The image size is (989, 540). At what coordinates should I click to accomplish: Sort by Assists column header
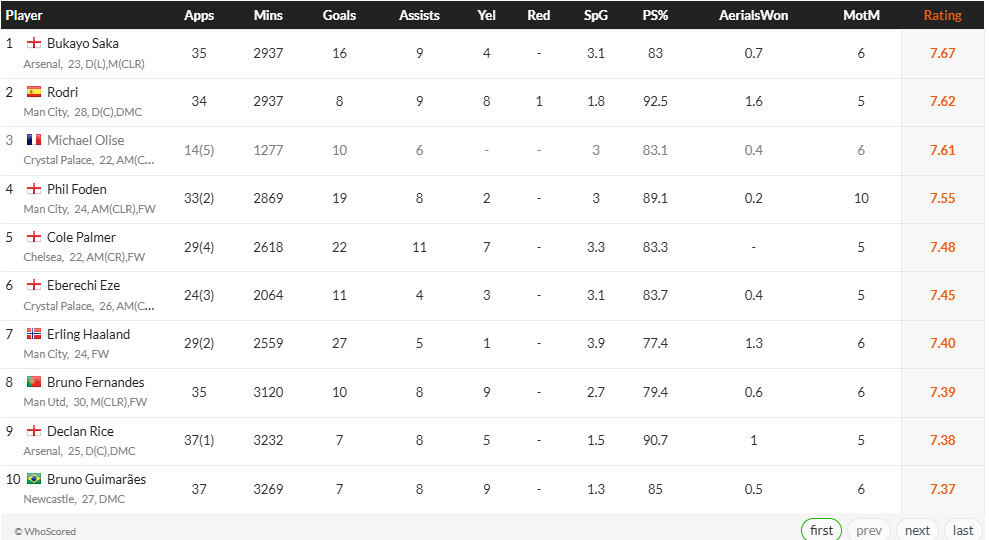tap(419, 15)
